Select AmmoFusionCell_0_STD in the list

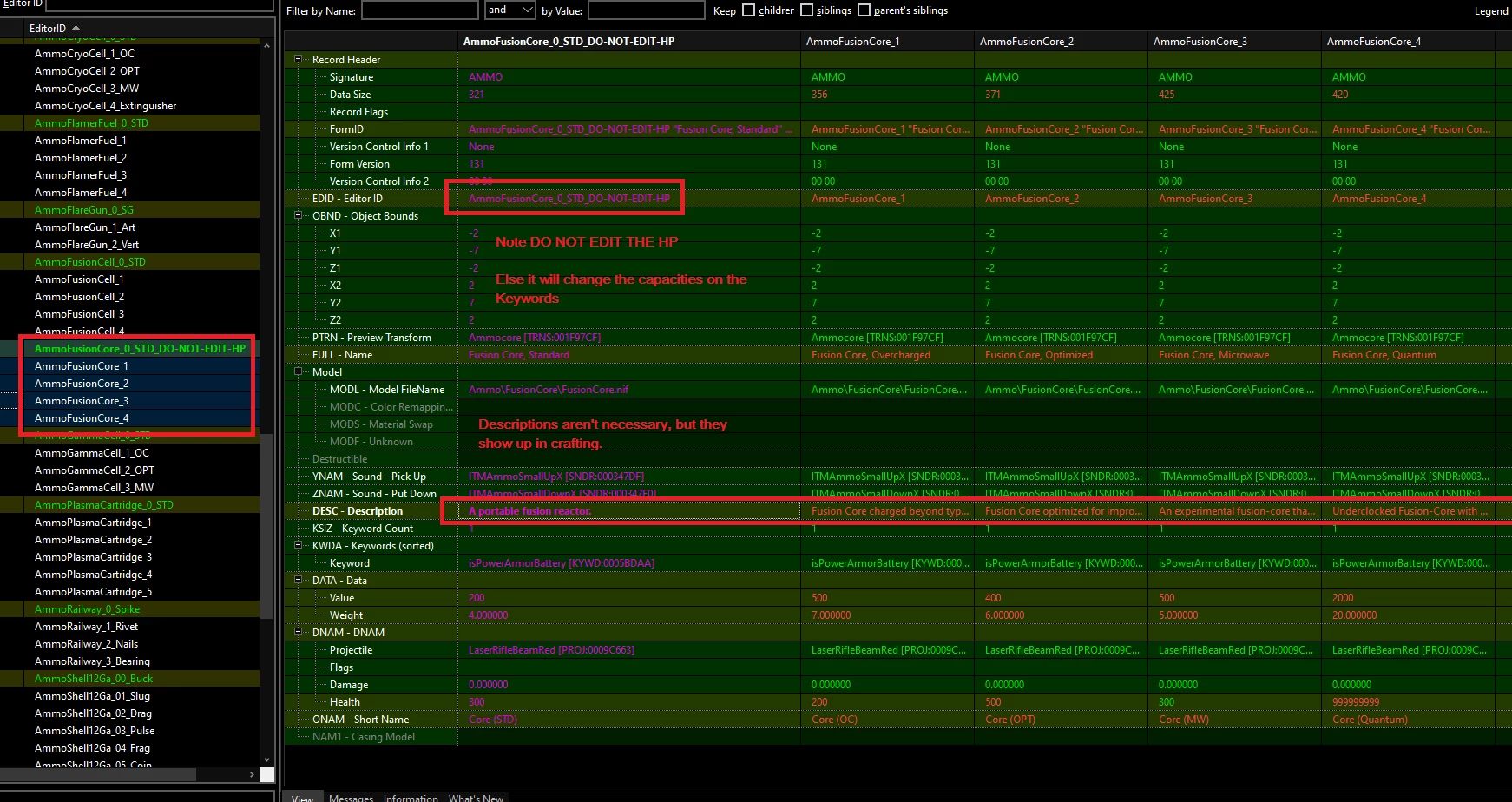pos(89,262)
